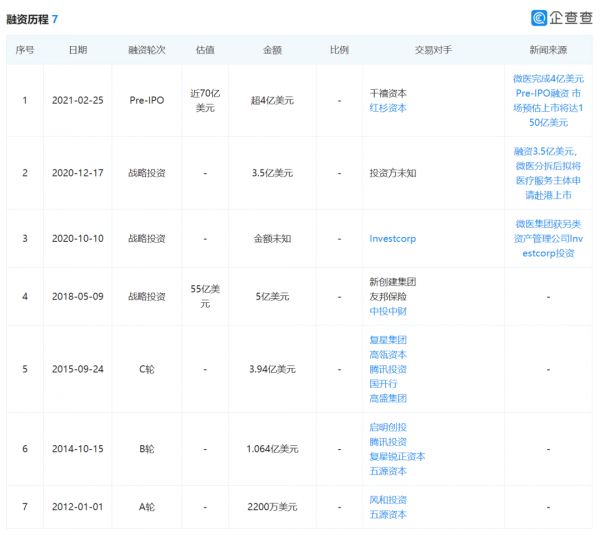Click the 高盛集团 link

pyautogui.click(x=388, y=398)
